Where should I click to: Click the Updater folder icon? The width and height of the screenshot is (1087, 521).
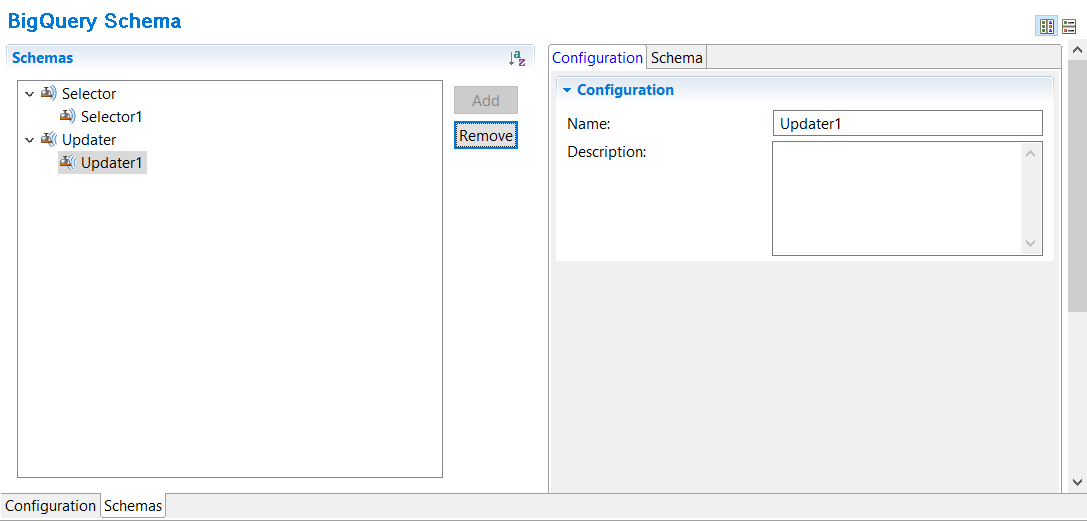point(49,139)
